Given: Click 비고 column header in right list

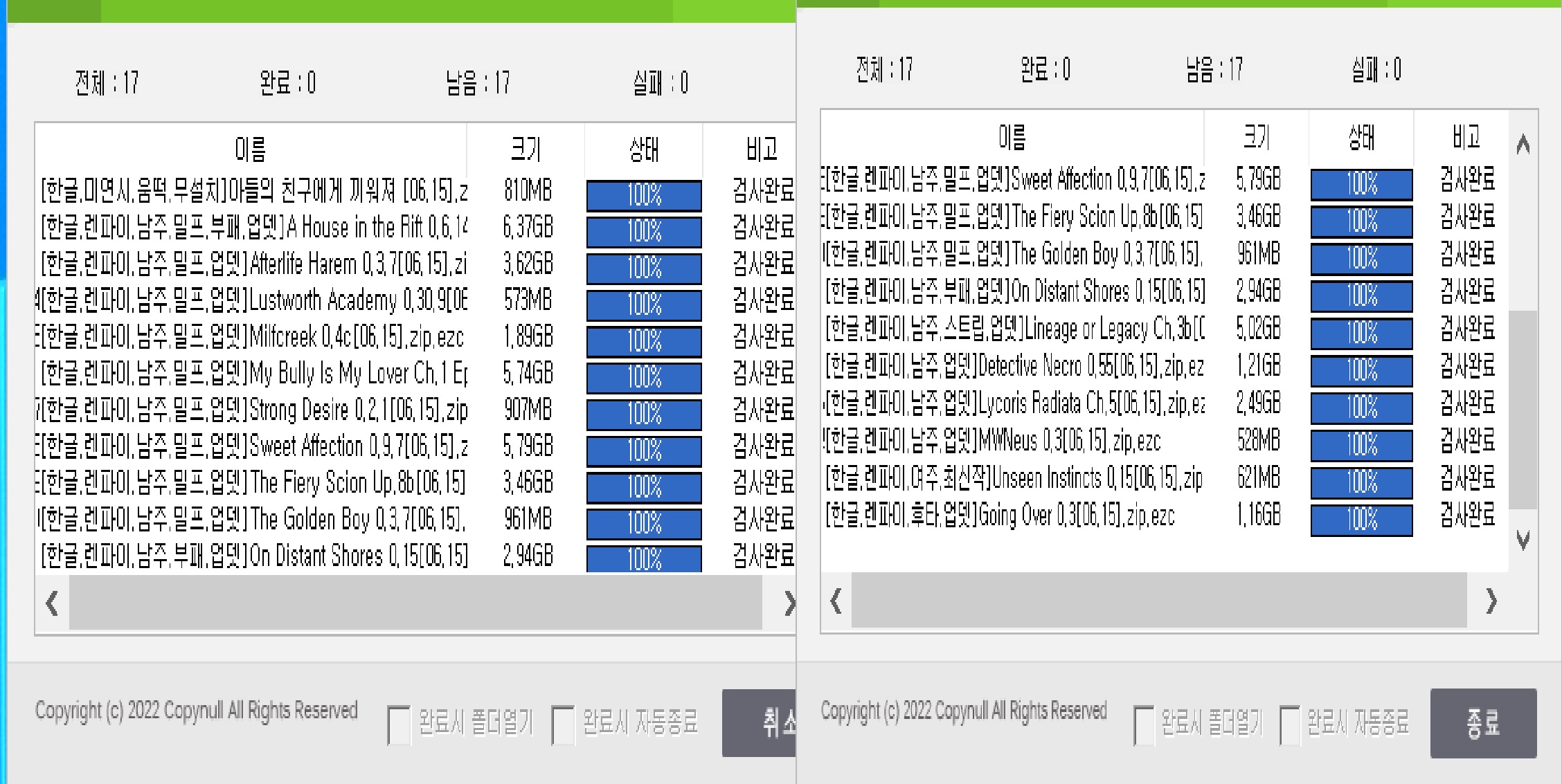Looking at the screenshot, I should tap(1466, 137).
